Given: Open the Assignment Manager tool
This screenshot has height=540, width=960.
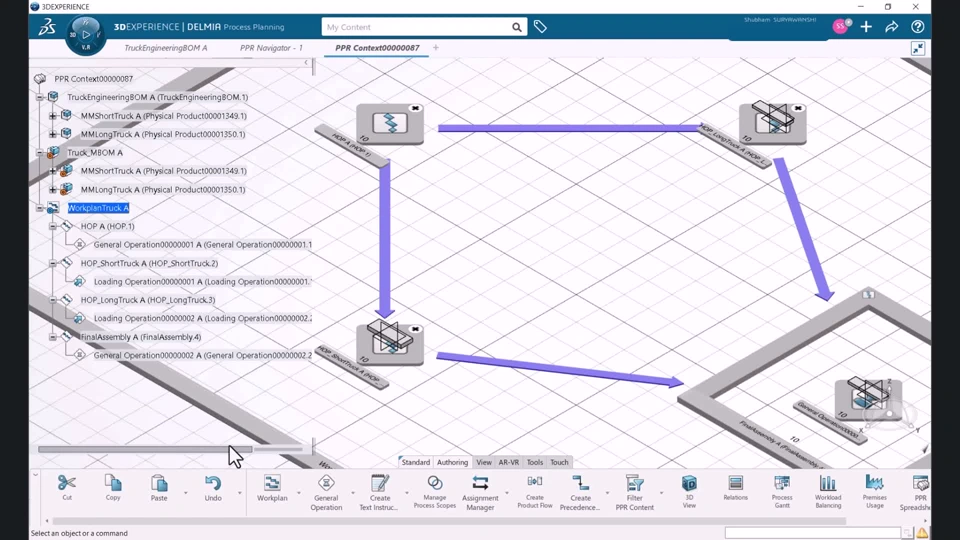Looking at the screenshot, I should (x=480, y=483).
